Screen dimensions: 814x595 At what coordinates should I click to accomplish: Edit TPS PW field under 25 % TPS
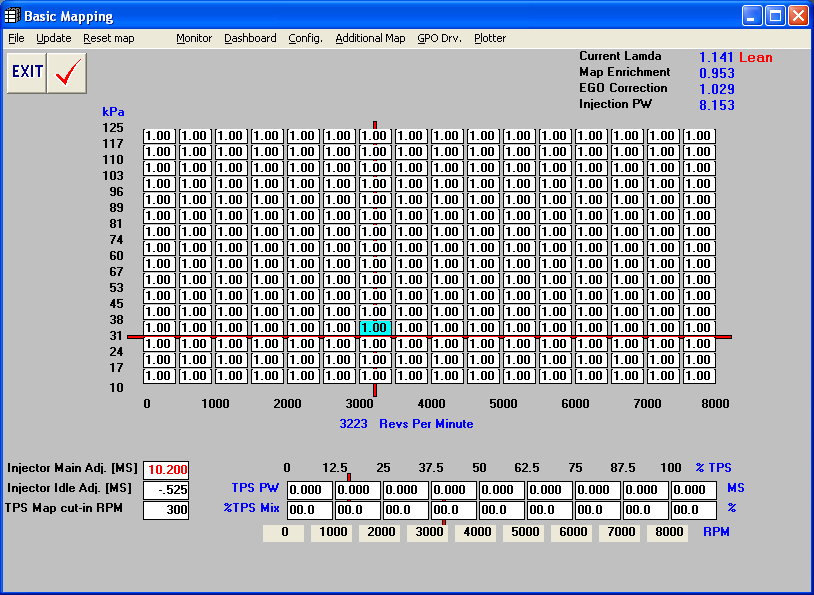click(406, 490)
